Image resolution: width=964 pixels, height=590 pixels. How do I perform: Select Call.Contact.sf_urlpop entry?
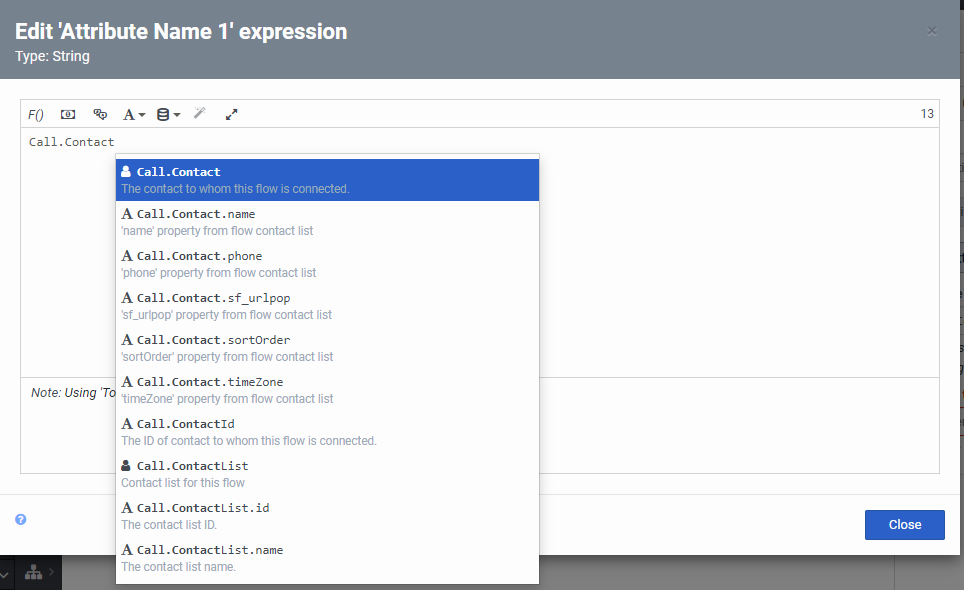pos(327,306)
